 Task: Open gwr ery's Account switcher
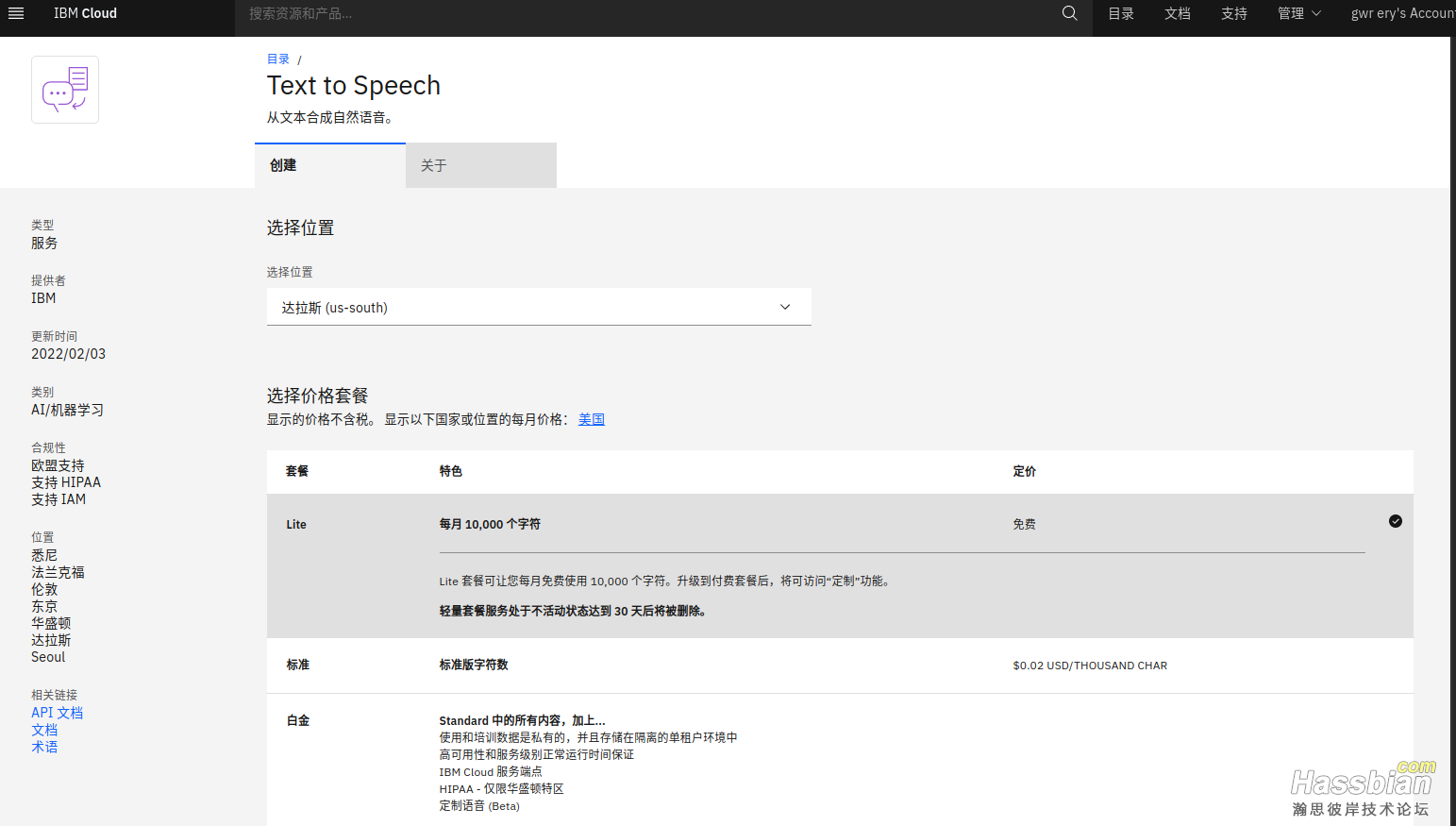click(1402, 13)
